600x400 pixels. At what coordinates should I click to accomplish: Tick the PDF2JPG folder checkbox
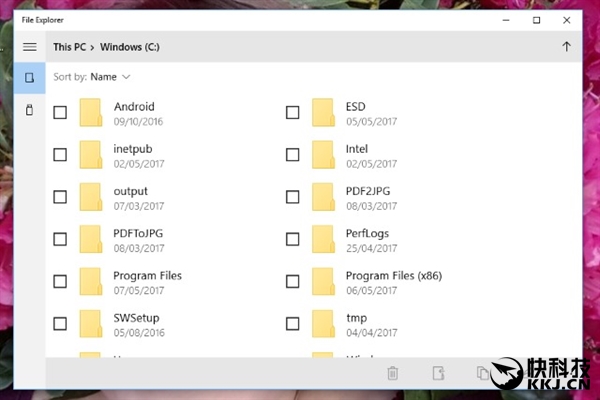coord(293,197)
